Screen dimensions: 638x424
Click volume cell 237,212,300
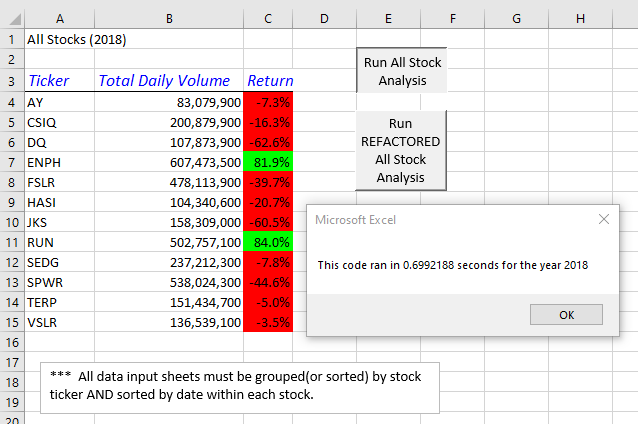(x=169, y=262)
